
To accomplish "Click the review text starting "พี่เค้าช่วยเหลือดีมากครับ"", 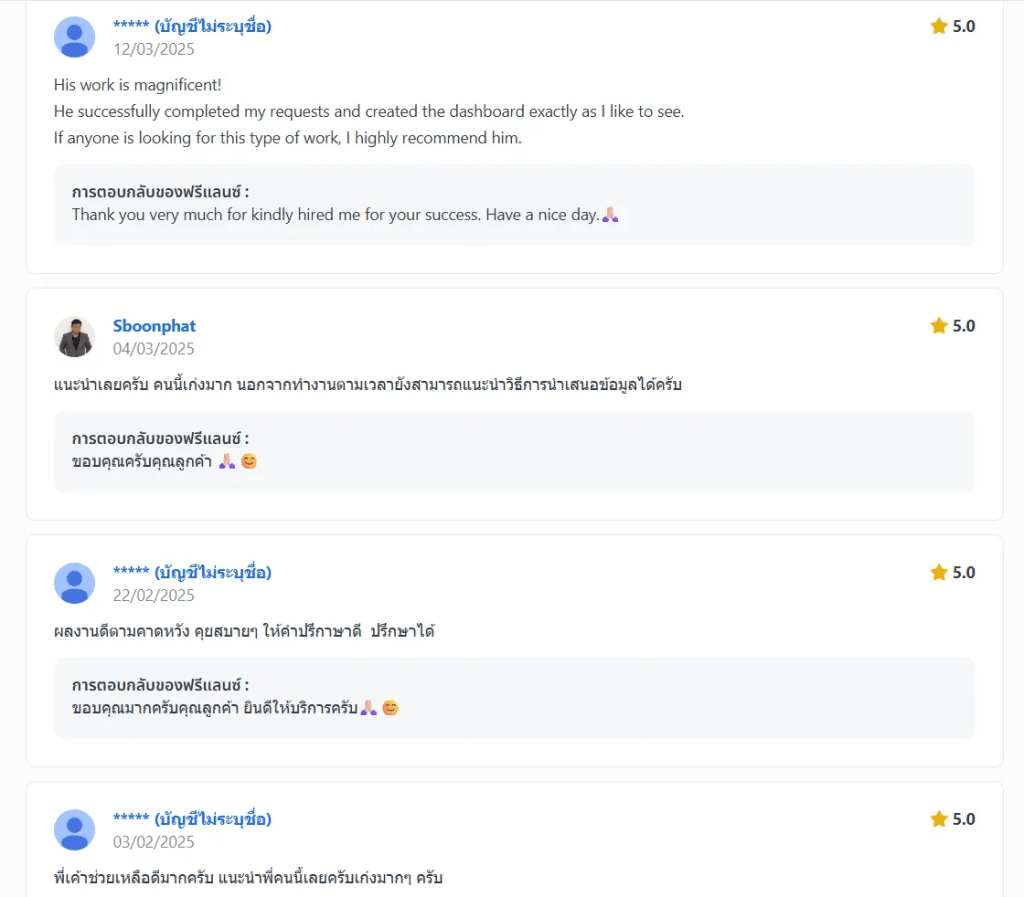I will pyautogui.click(x=248, y=879).
